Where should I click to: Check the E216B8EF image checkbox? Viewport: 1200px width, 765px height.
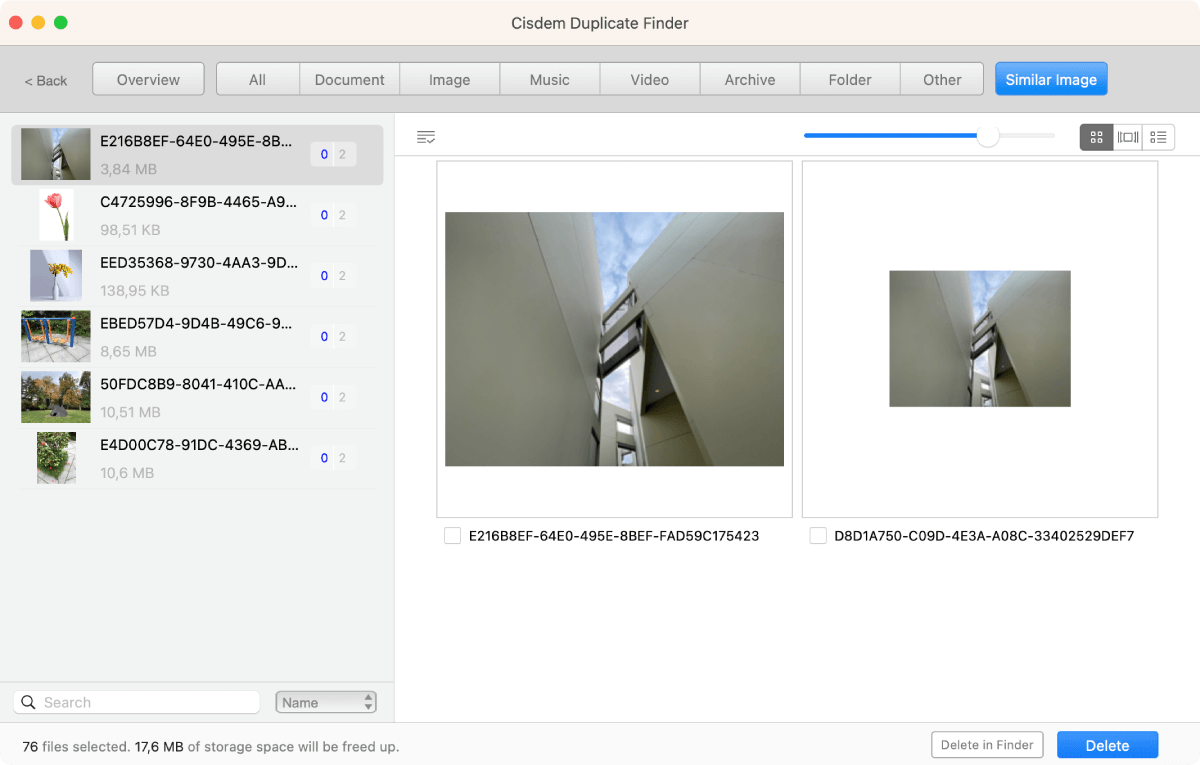pos(451,536)
